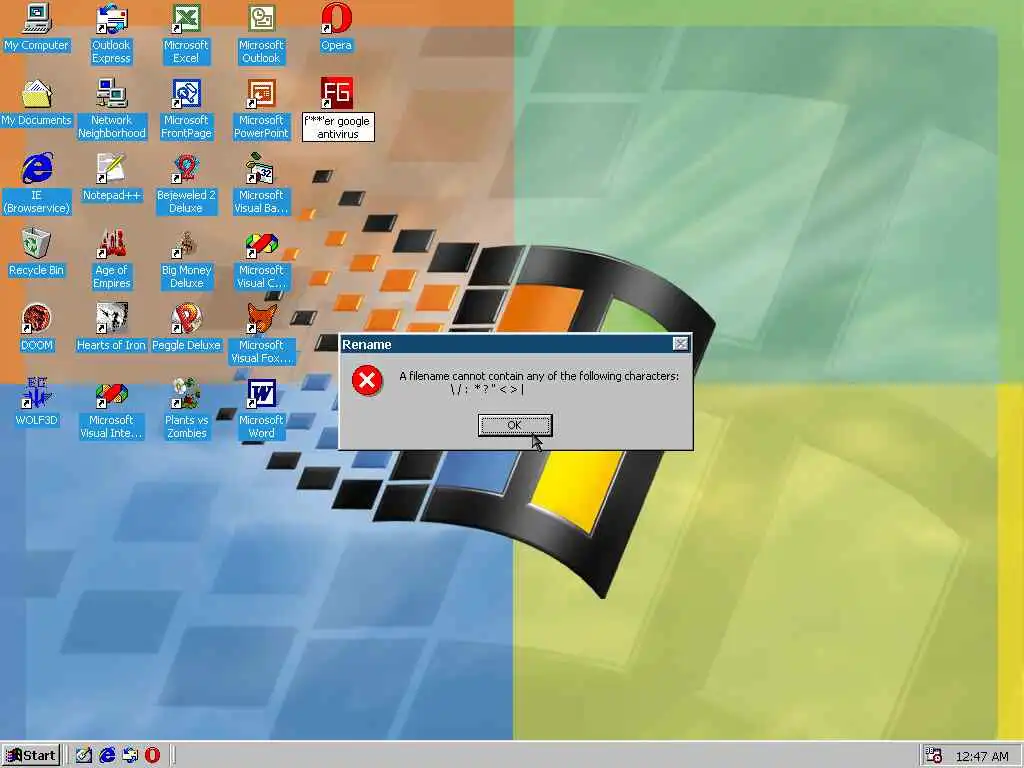The width and height of the screenshot is (1024, 768).
Task: Open the Start menu
Action: coord(31,756)
